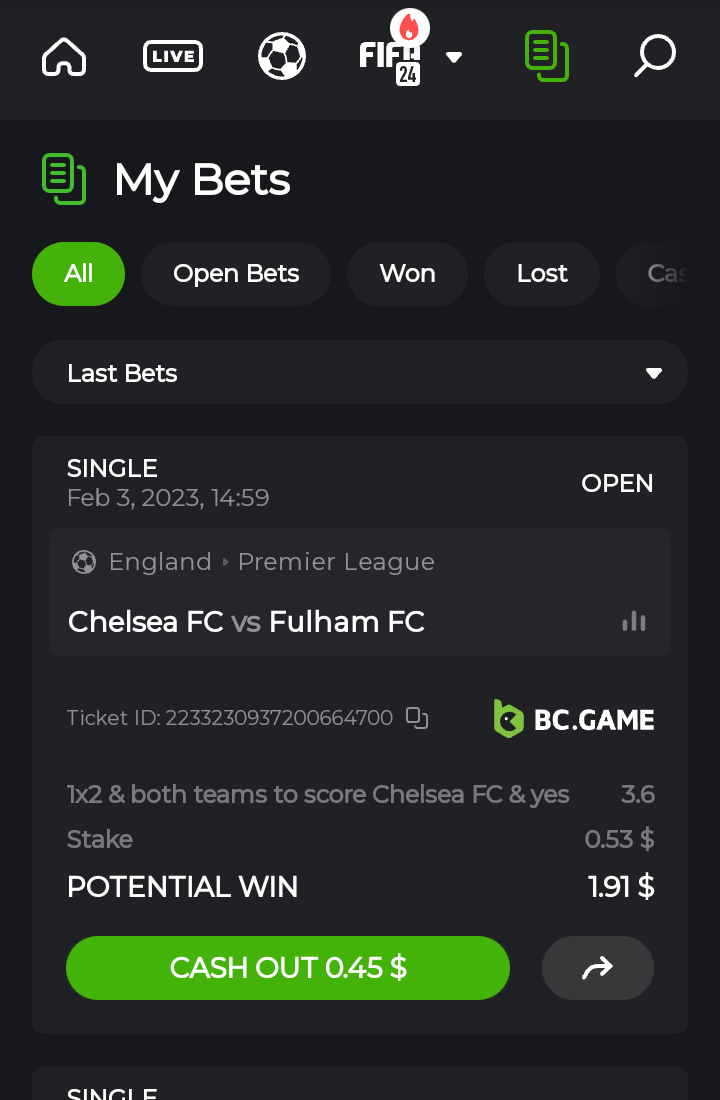The height and width of the screenshot is (1100, 720).
Task: Select the soccer ball sport icon
Action: tap(281, 56)
